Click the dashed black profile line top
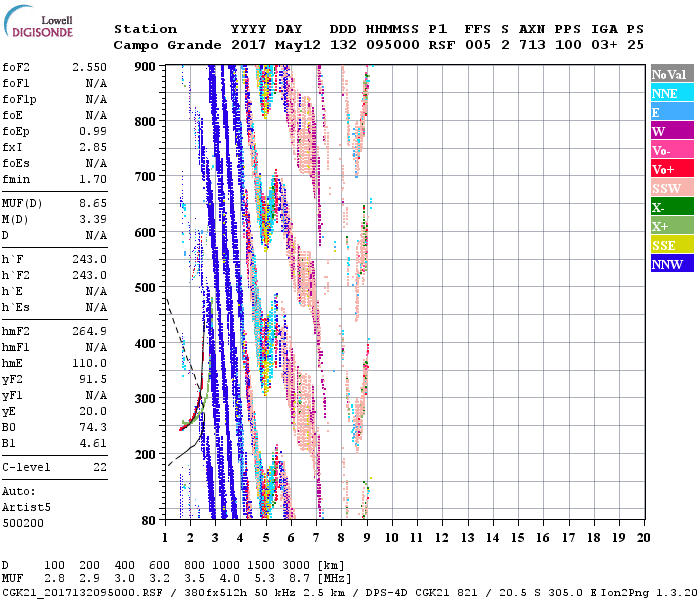The width and height of the screenshot is (700, 600). pos(168,302)
